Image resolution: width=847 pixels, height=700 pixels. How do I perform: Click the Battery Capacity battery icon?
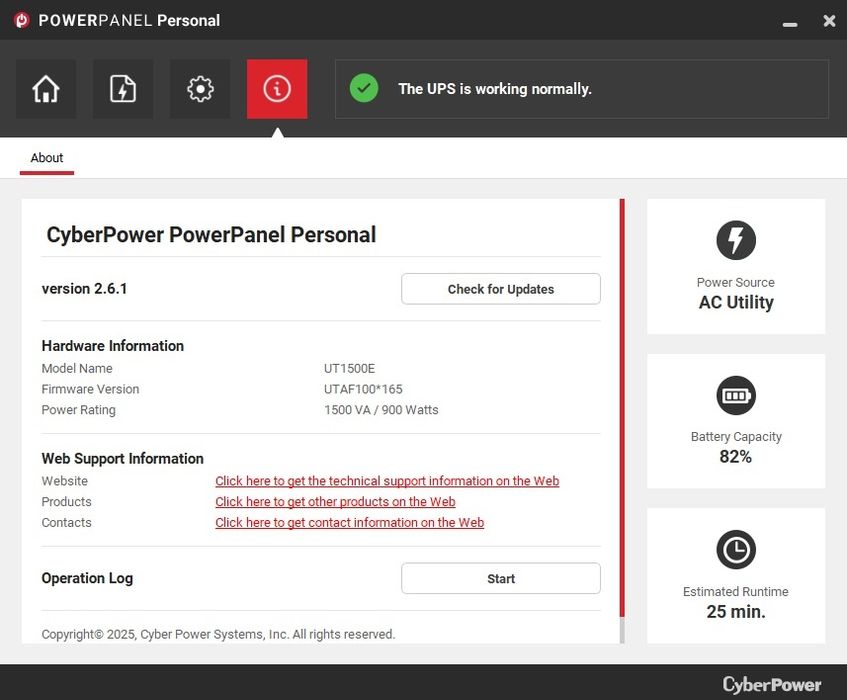736,395
